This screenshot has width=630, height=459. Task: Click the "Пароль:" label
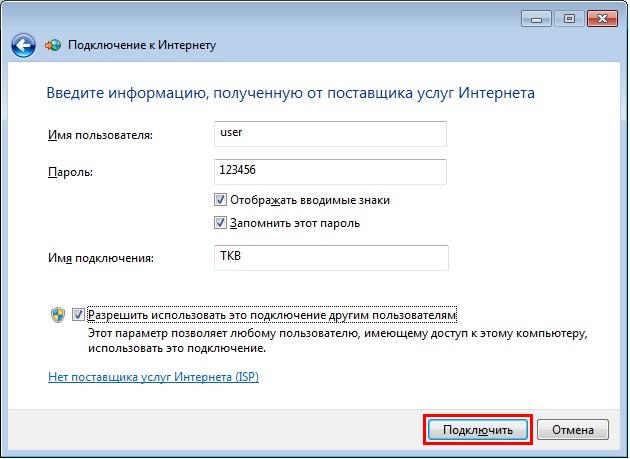[x=71, y=172]
